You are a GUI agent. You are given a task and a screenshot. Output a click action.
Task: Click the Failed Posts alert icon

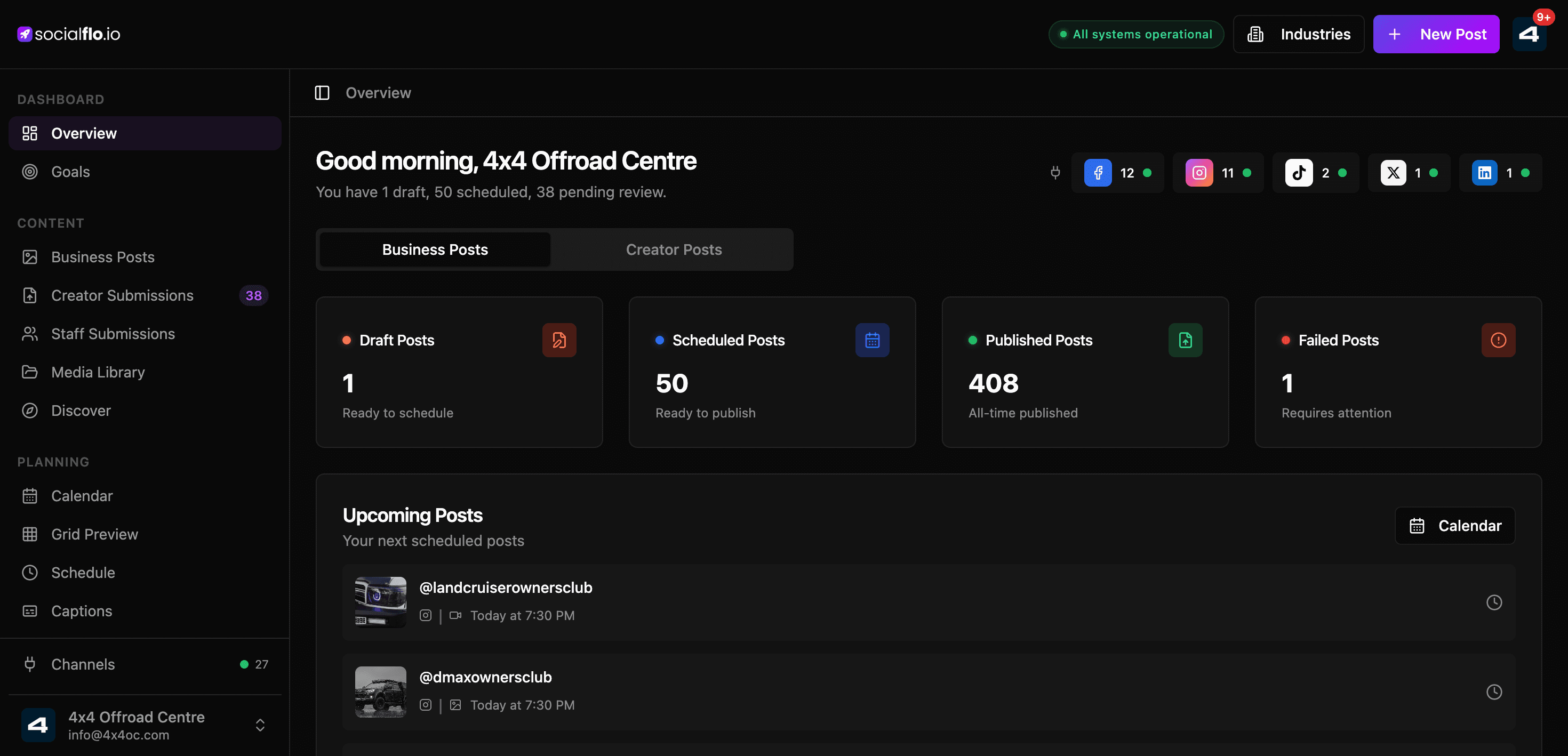click(1498, 340)
